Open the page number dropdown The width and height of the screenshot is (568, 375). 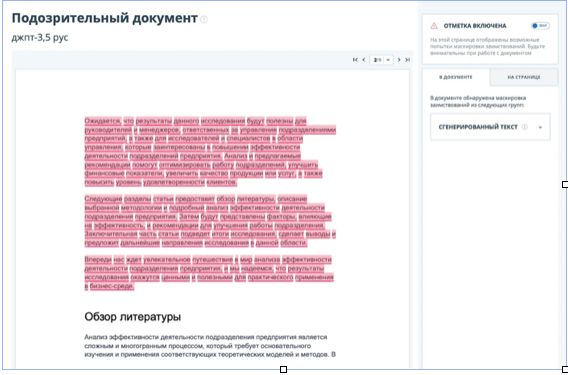388,60
